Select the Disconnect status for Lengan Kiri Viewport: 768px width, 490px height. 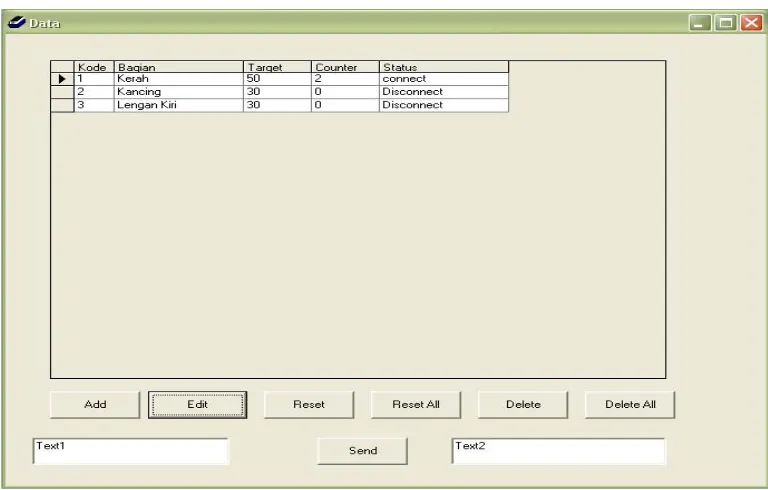pos(444,105)
